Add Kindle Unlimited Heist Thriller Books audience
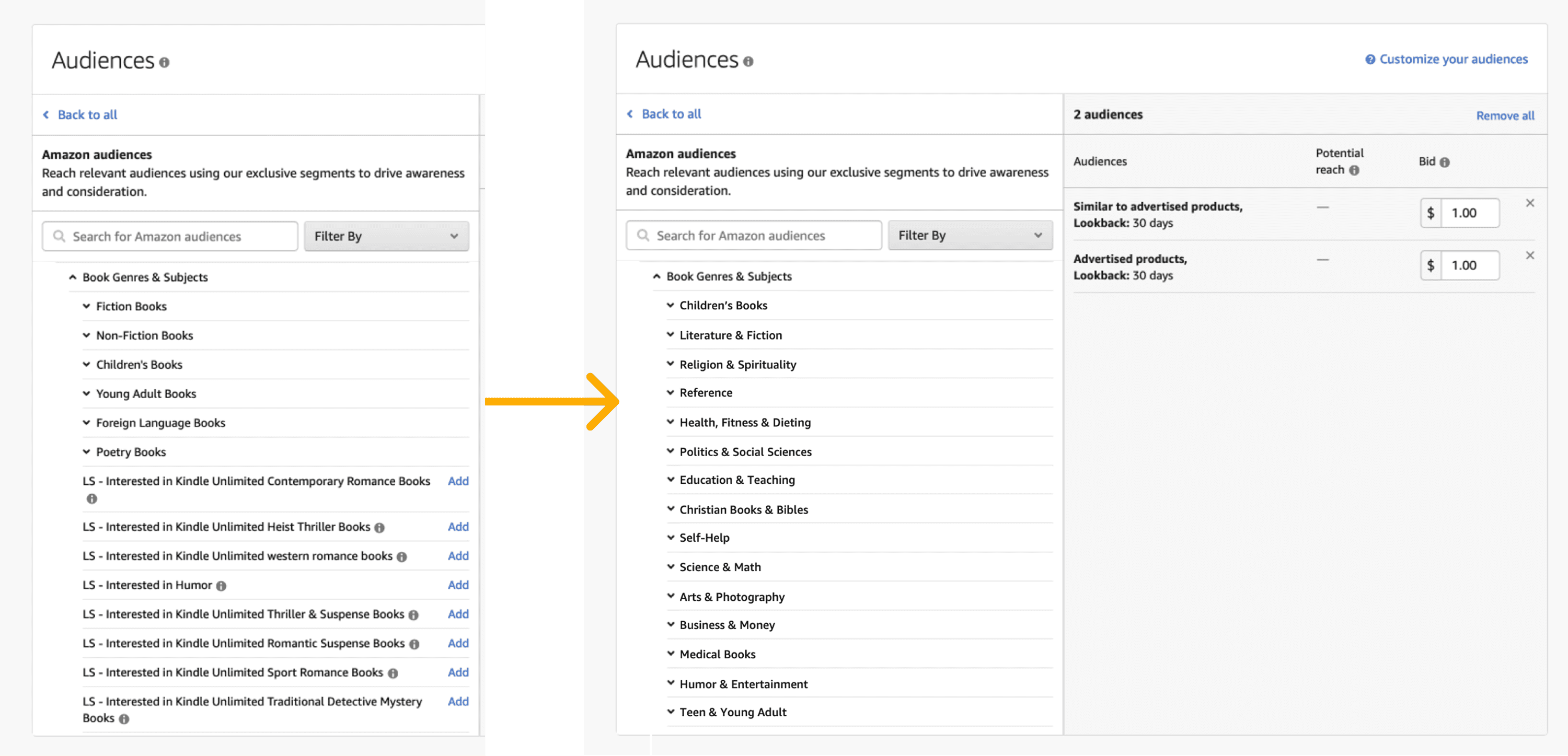This screenshot has width=1568, height=756. pyautogui.click(x=458, y=527)
